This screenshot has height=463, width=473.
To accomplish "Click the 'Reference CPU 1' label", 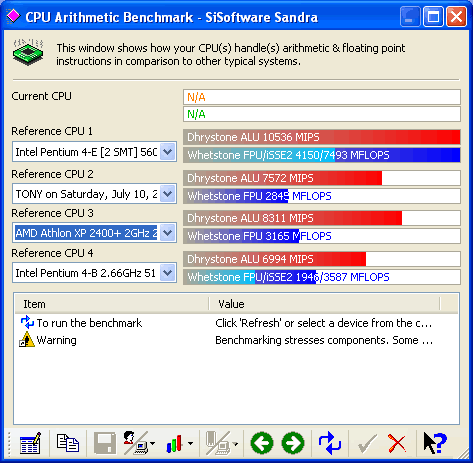I will click(x=52, y=131).
